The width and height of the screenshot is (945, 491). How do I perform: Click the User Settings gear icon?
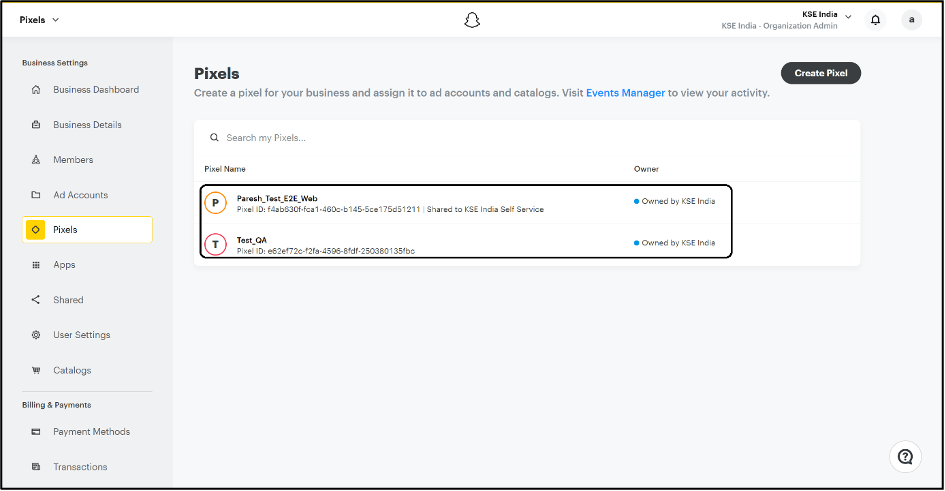click(36, 335)
